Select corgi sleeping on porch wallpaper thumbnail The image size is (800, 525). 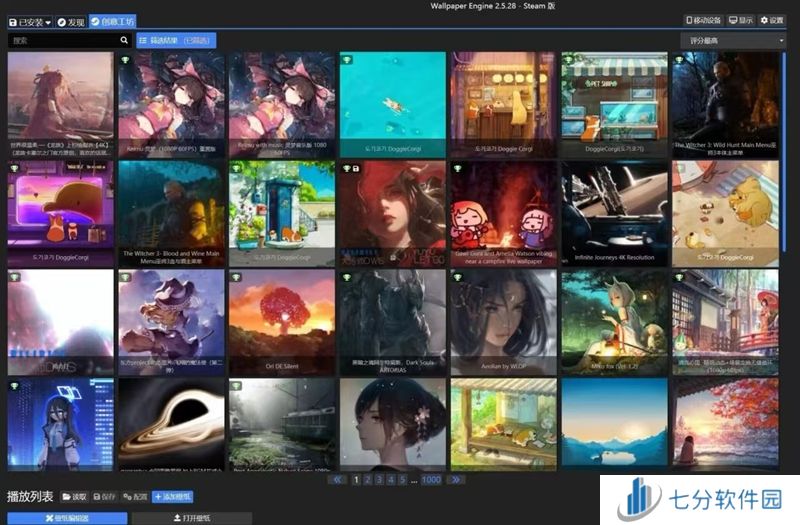pyautogui.click(x=504, y=424)
